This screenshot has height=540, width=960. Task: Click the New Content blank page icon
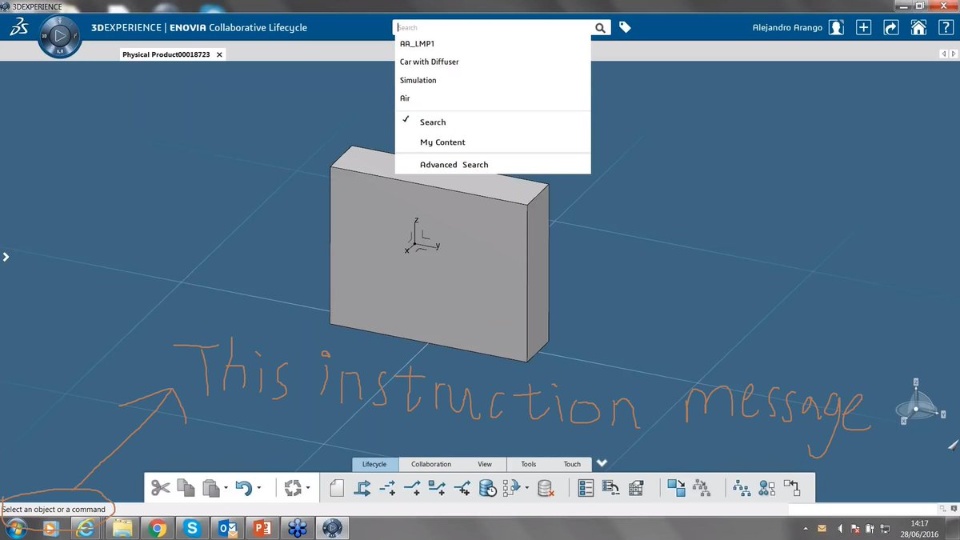(337, 487)
